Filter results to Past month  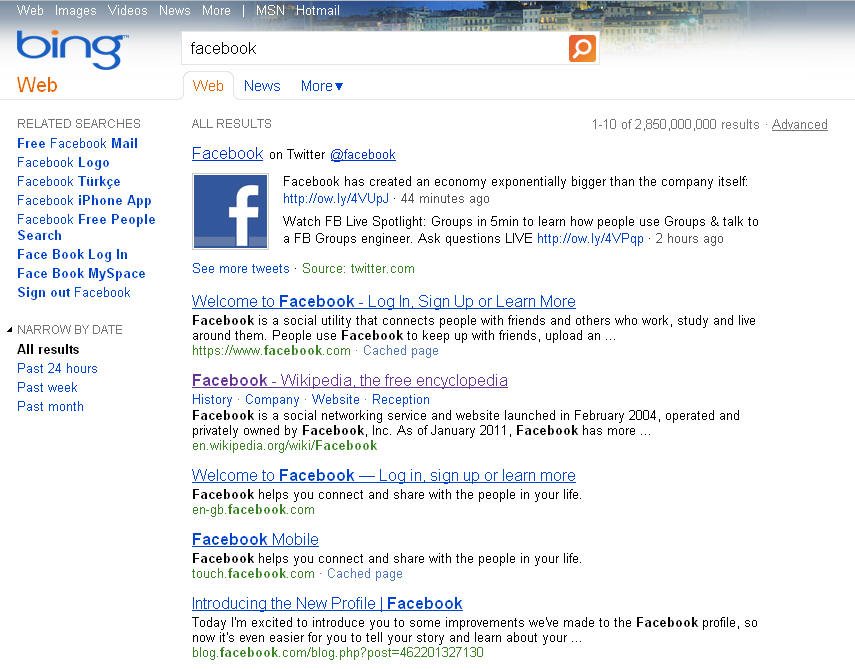[x=50, y=407]
